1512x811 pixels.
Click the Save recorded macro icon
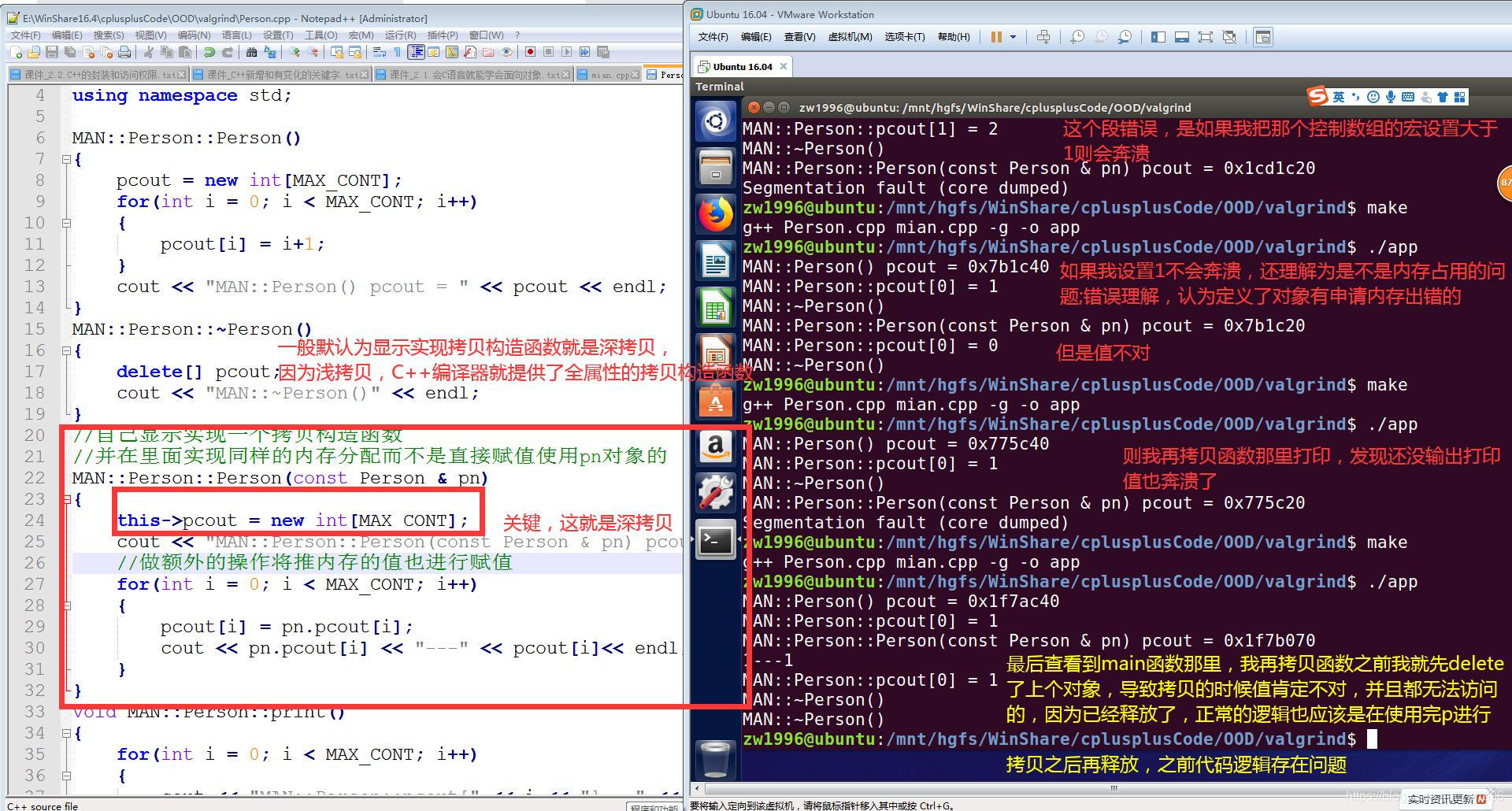tap(603, 52)
